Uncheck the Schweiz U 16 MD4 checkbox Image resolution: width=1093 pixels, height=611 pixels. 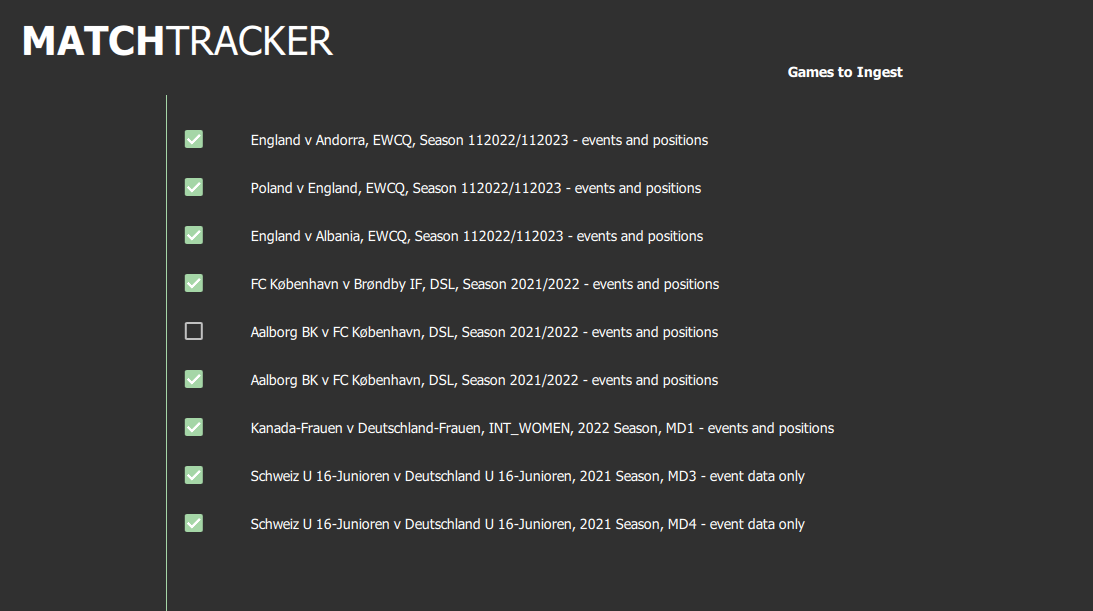click(194, 523)
